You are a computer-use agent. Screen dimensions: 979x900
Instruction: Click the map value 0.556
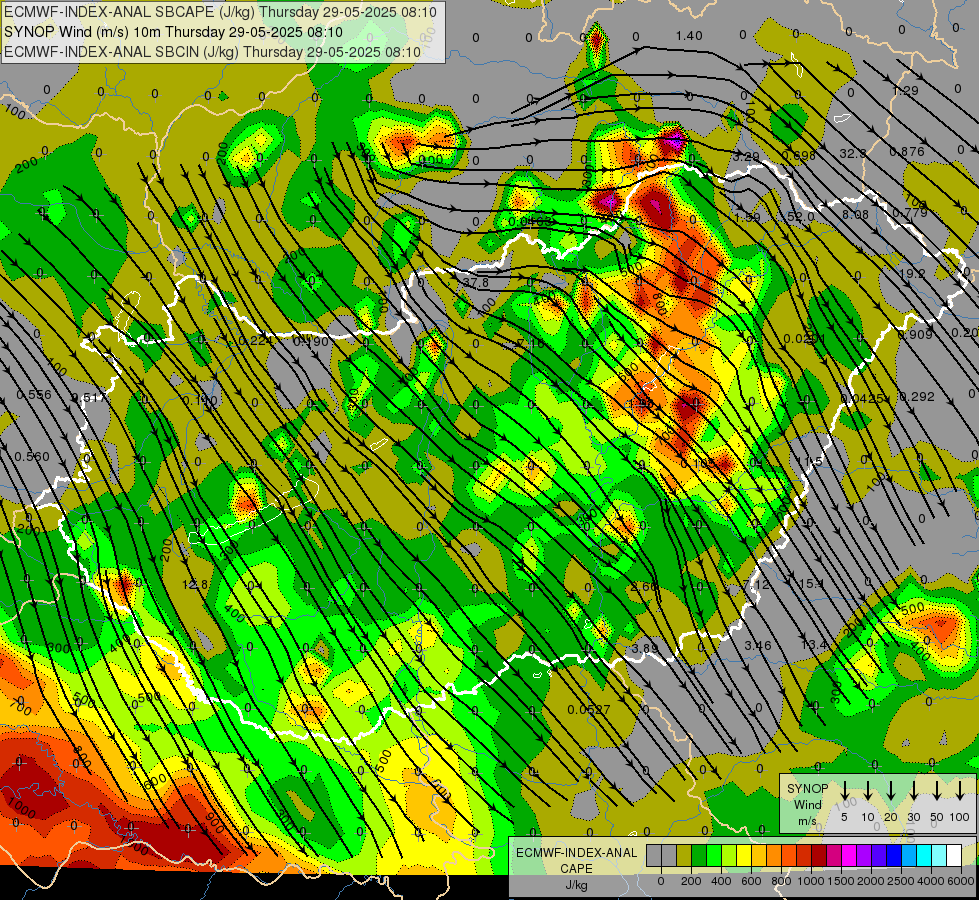34,394
